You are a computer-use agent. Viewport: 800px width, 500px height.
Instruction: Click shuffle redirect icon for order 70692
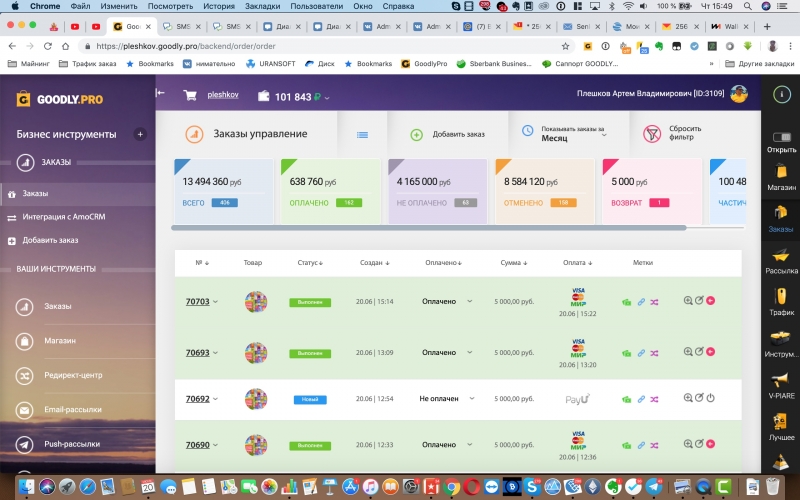(x=654, y=399)
